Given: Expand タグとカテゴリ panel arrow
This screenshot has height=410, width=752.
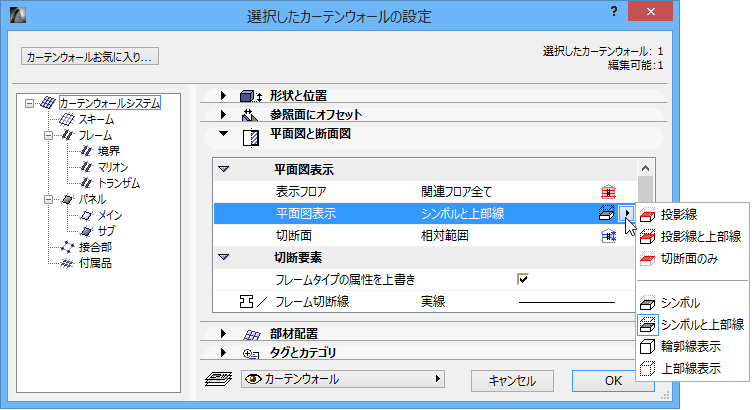Looking at the screenshot, I should point(223,352).
